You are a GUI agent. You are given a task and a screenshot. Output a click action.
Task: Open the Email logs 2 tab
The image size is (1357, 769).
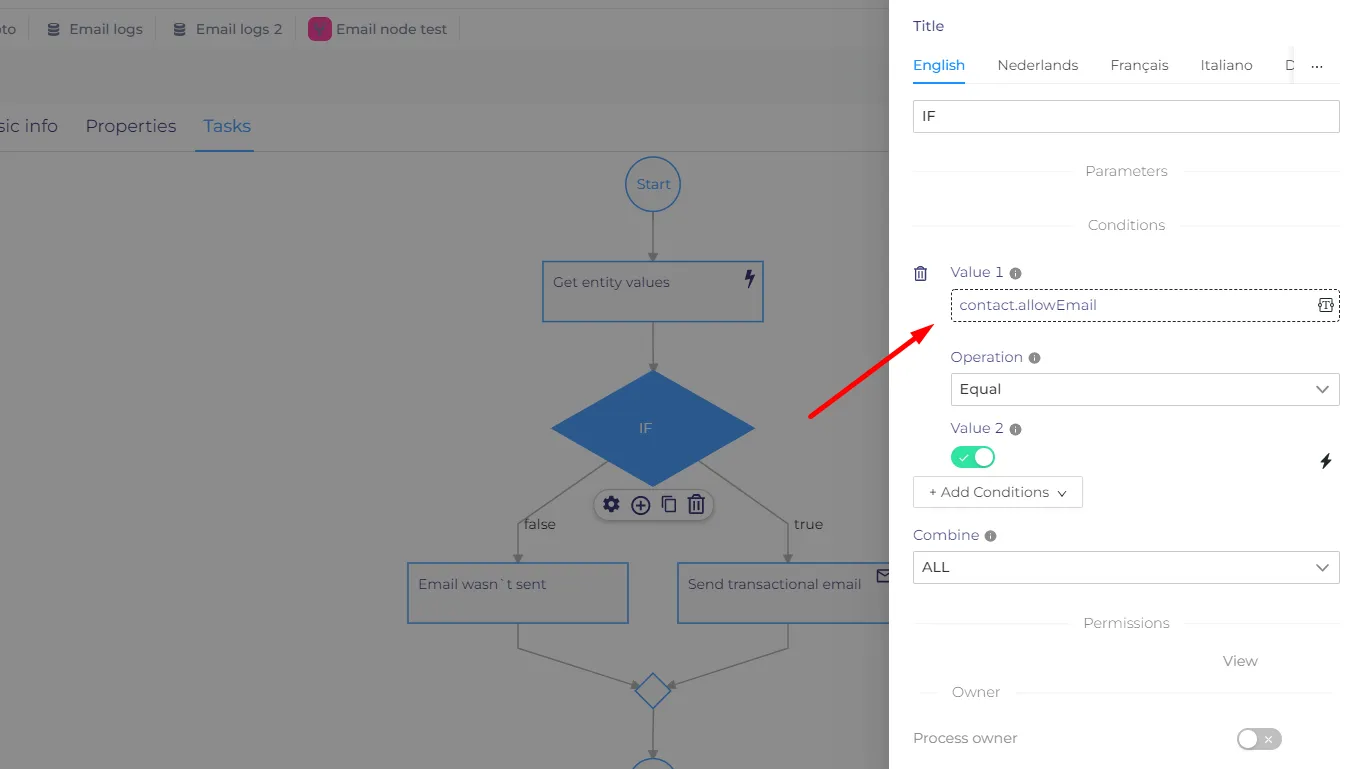coord(228,29)
